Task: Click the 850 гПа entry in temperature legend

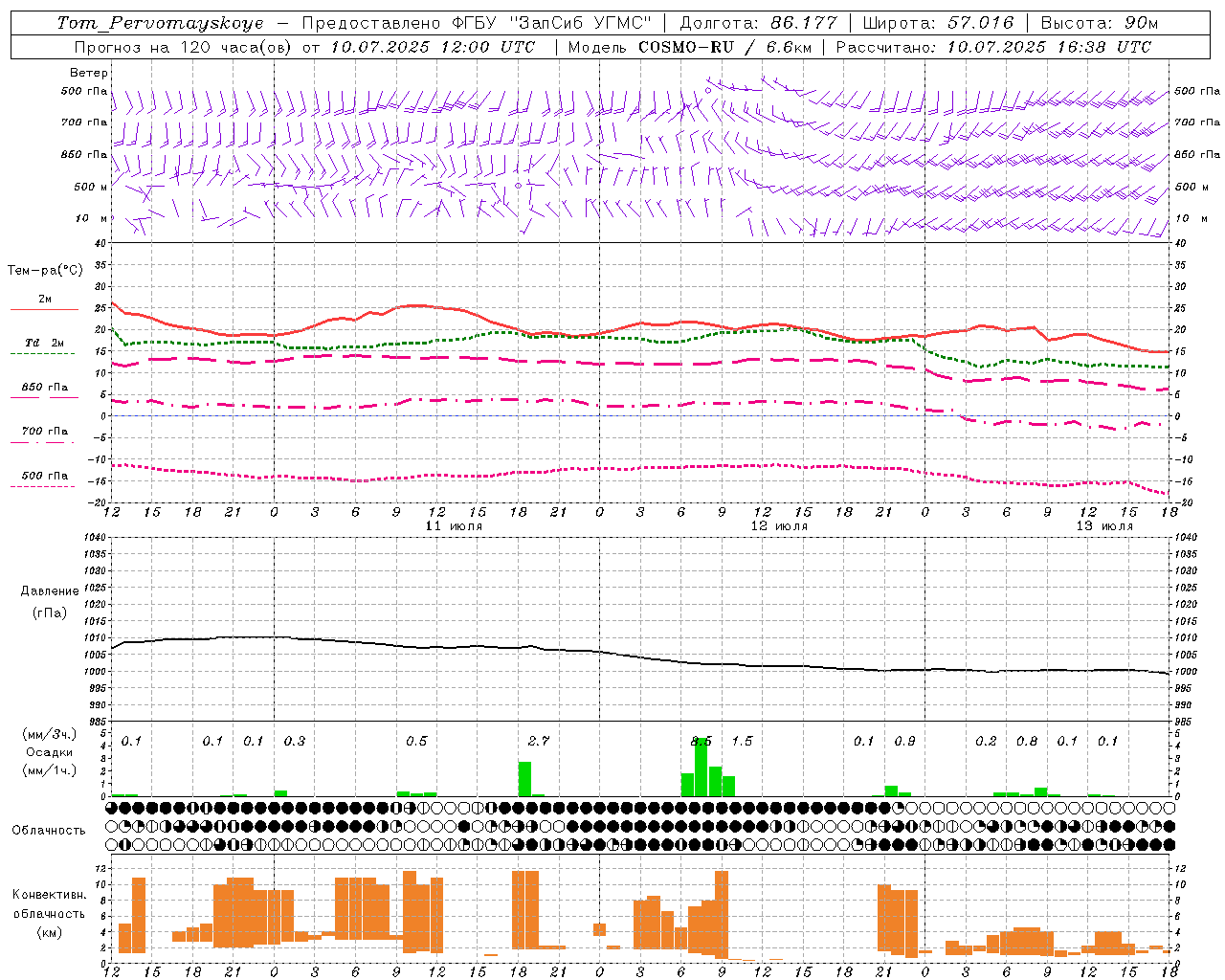Action: coord(45,387)
